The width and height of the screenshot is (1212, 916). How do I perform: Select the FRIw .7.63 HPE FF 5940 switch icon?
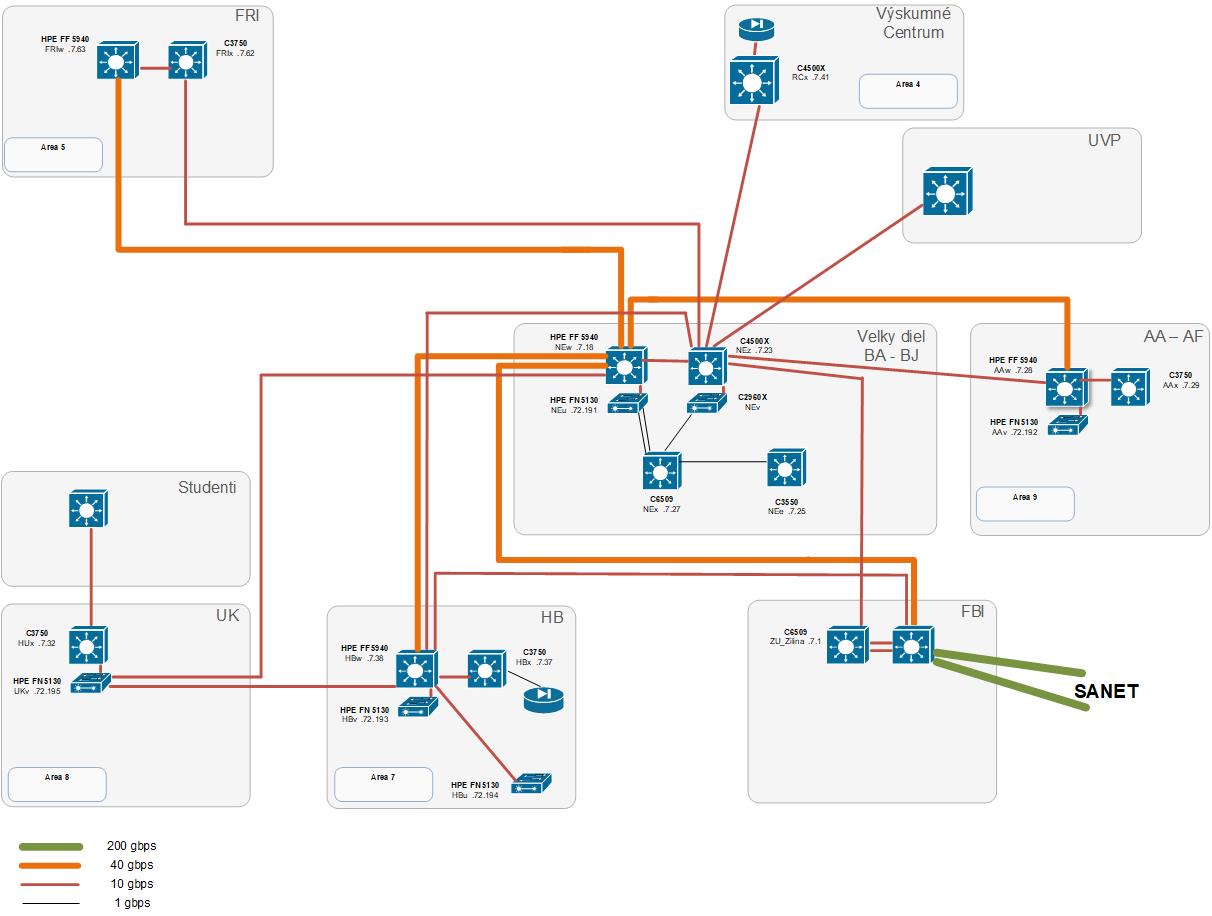[119, 62]
